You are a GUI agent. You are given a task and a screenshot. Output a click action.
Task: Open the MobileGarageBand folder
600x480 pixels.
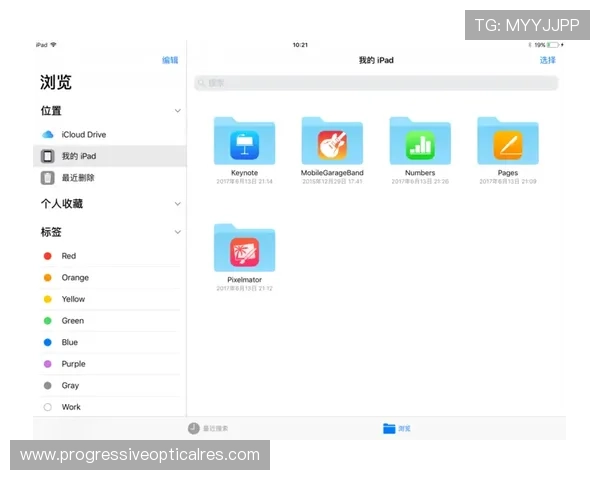point(332,143)
